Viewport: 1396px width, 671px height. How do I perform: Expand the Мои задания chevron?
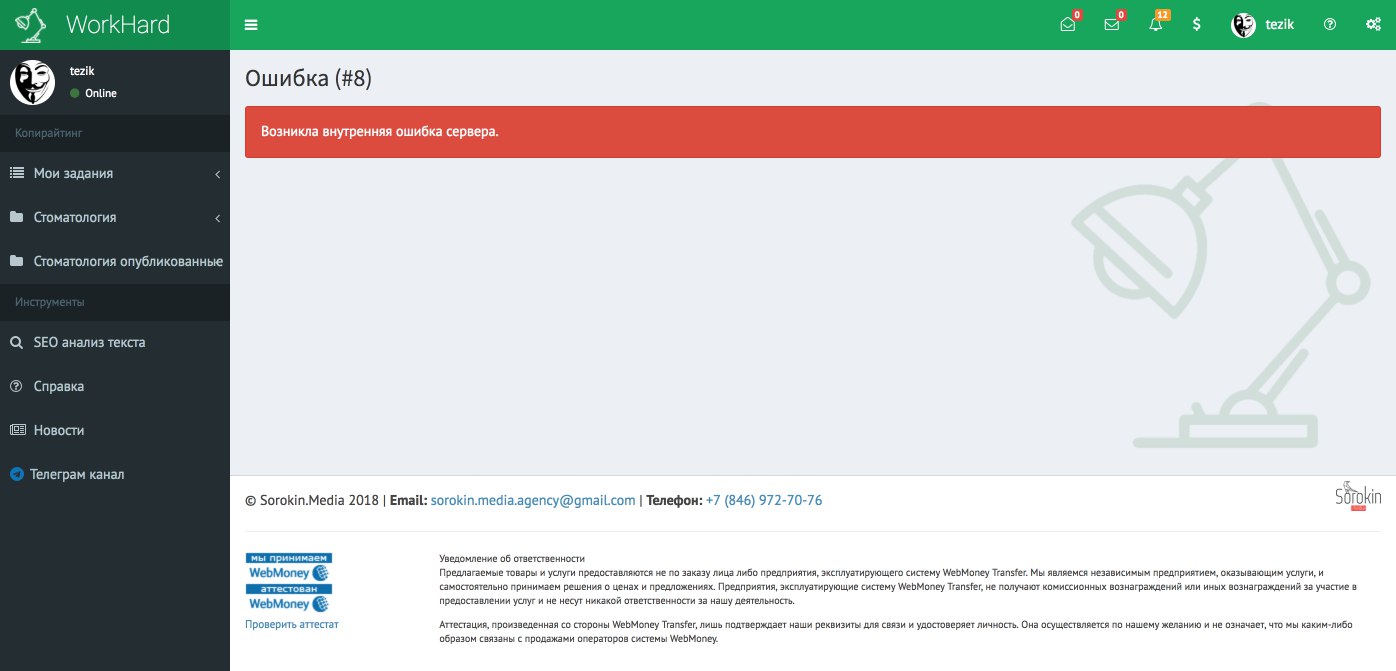coord(217,174)
